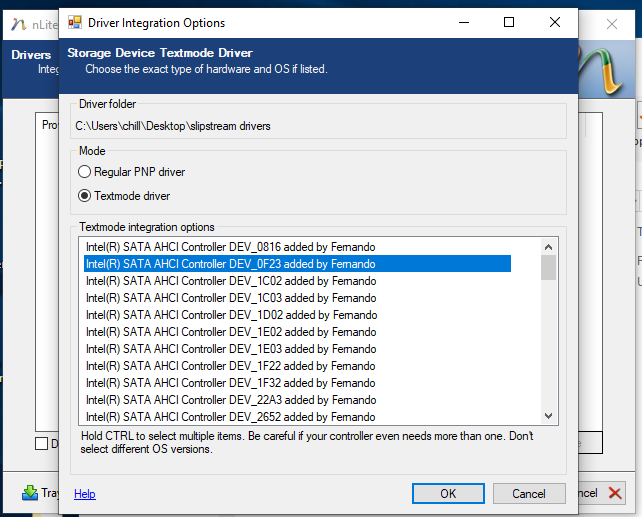Open the Help link
This screenshot has width=642, height=517.
(x=85, y=494)
